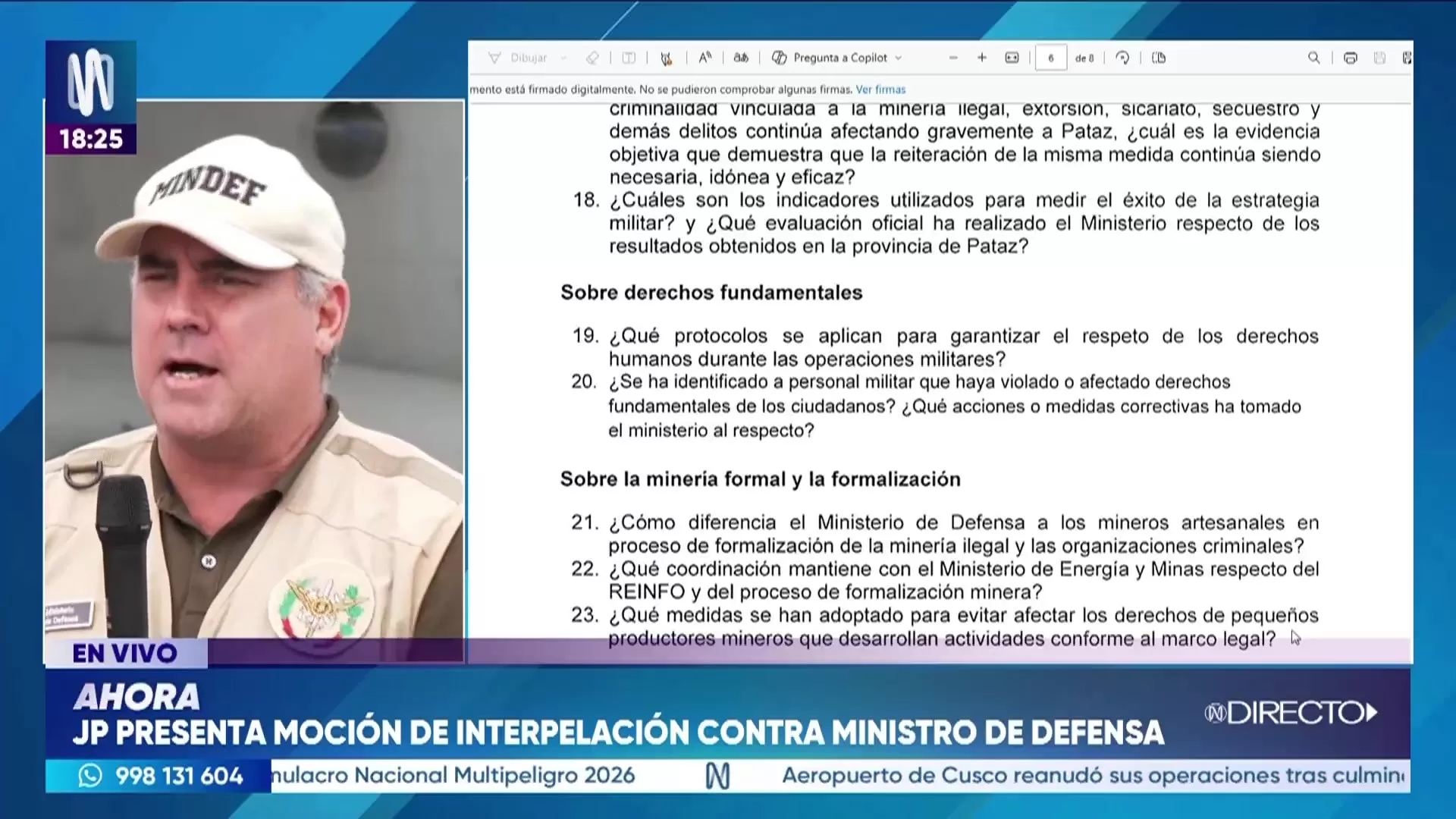The image size is (1456, 819).
Task: Click the WhatsApp icon beside 998 131 604
Action: [90, 776]
